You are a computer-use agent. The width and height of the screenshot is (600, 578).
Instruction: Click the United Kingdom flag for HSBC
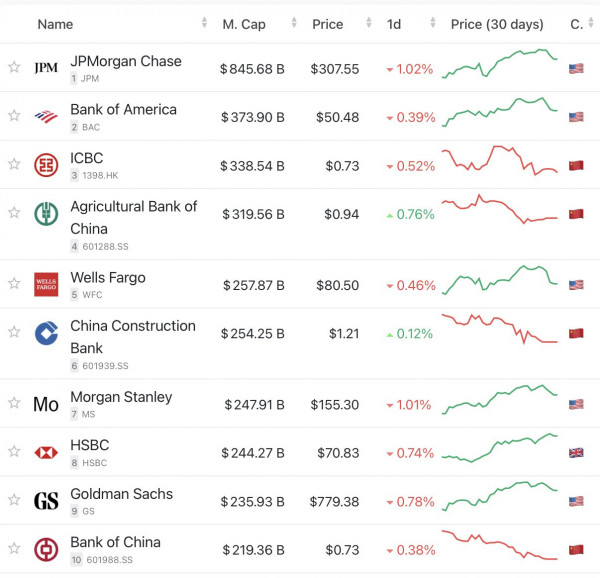(576, 452)
